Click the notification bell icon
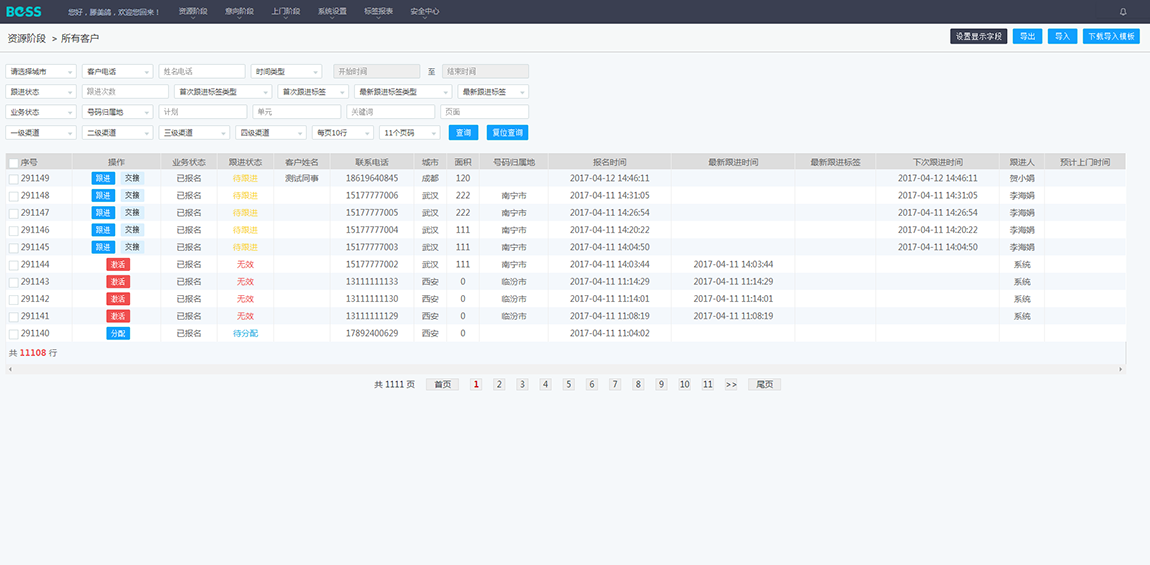1150x565 pixels. pyautogui.click(x=1123, y=12)
